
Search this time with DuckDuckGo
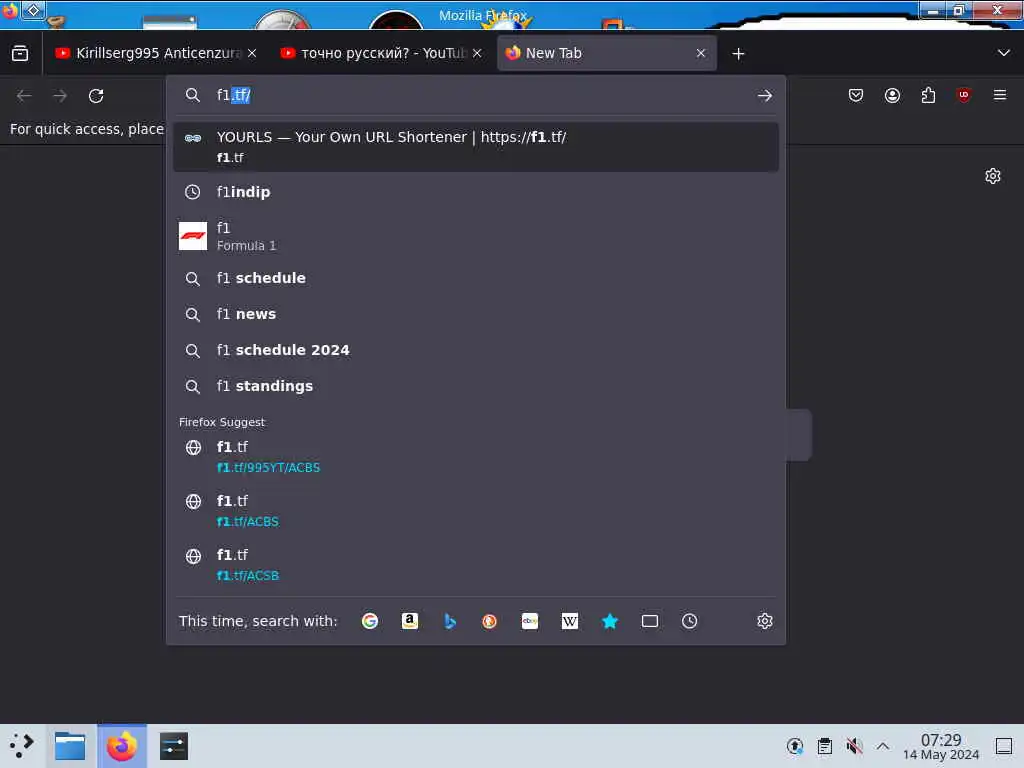[489, 621]
